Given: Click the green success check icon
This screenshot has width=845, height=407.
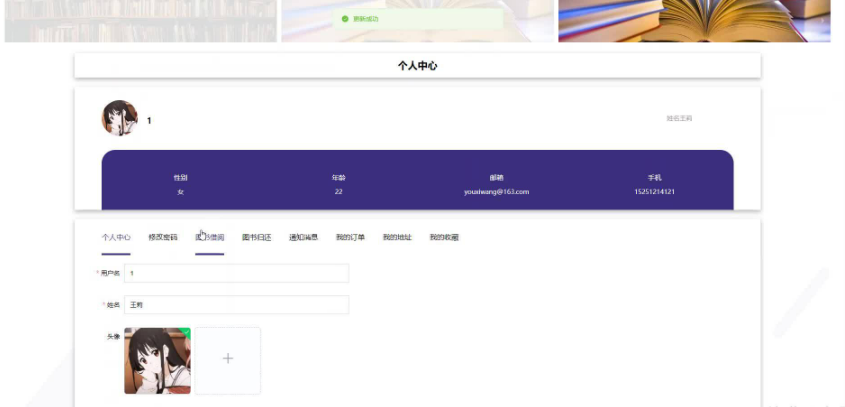Looking at the screenshot, I should (x=345, y=19).
